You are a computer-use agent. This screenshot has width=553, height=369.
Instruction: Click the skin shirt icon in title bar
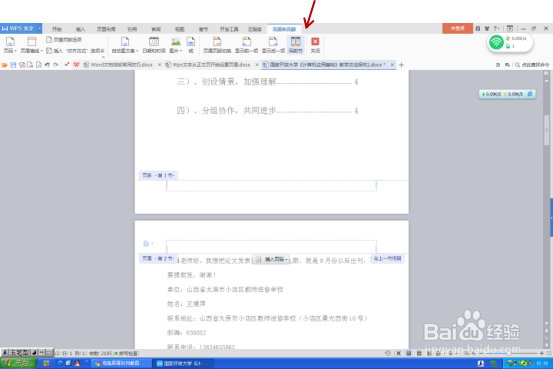point(487,29)
